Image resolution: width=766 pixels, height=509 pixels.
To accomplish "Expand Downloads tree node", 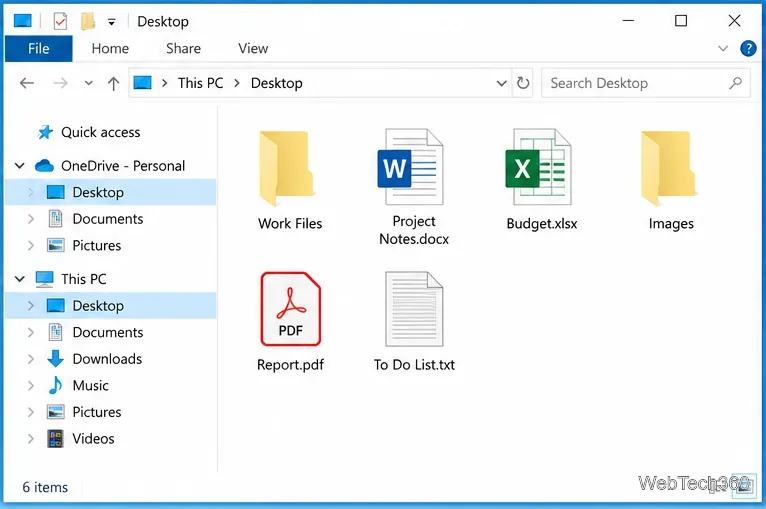I will [31, 359].
